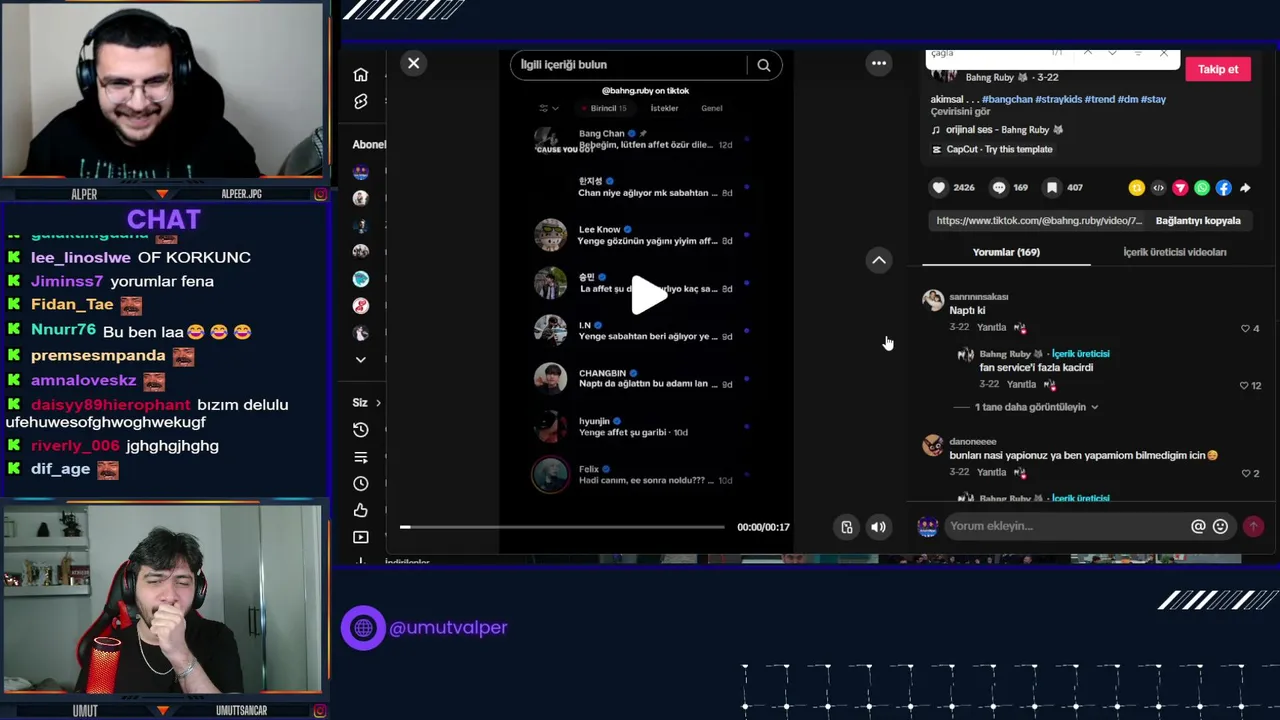1280x720 pixels.
Task: Open the #bangchan hashtag
Action: pyautogui.click(x=1007, y=99)
